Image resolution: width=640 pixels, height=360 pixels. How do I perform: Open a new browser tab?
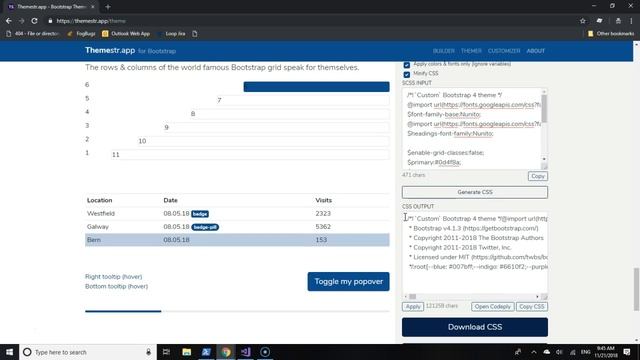108,7
